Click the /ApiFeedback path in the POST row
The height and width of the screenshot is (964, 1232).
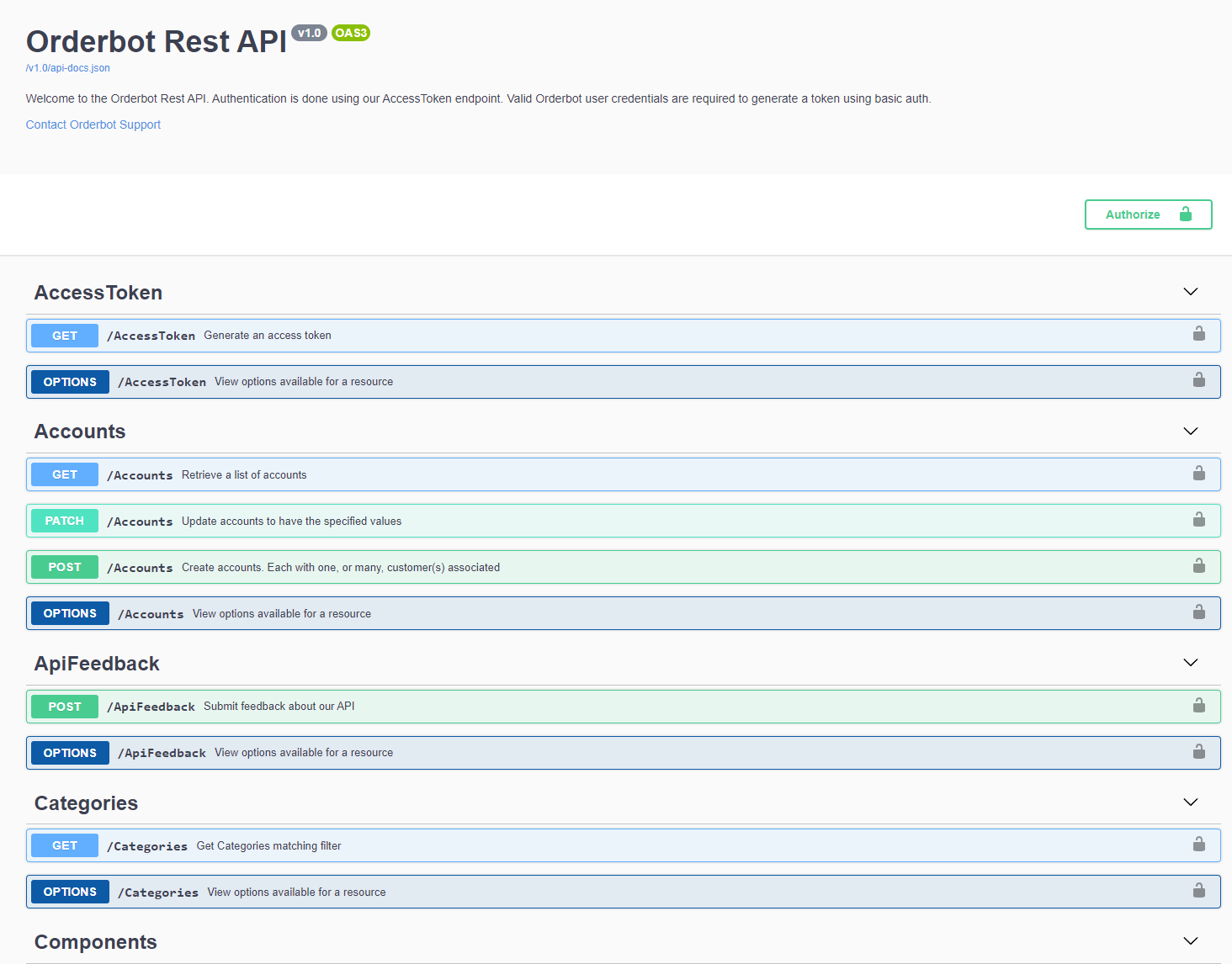[x=151, y=707]
